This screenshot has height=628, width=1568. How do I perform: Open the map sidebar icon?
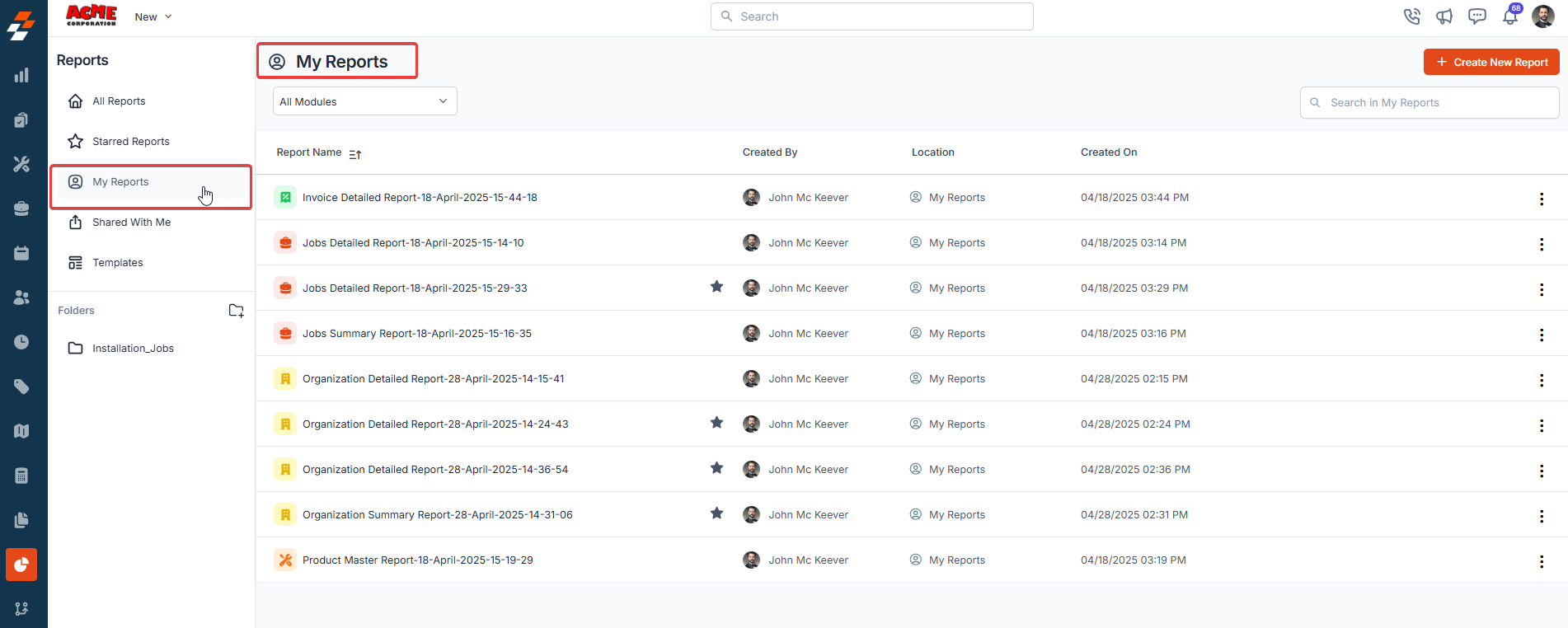point(21,431)
